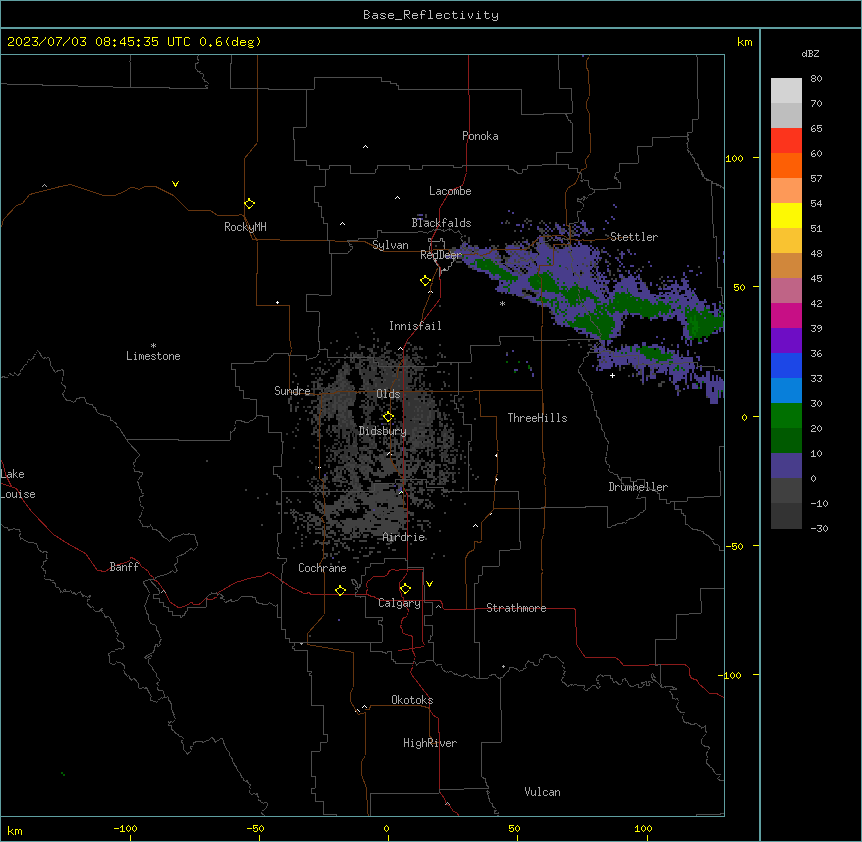
Task: Pick the yellow 51-54 dBZ legend swatch
Action: 786,215
